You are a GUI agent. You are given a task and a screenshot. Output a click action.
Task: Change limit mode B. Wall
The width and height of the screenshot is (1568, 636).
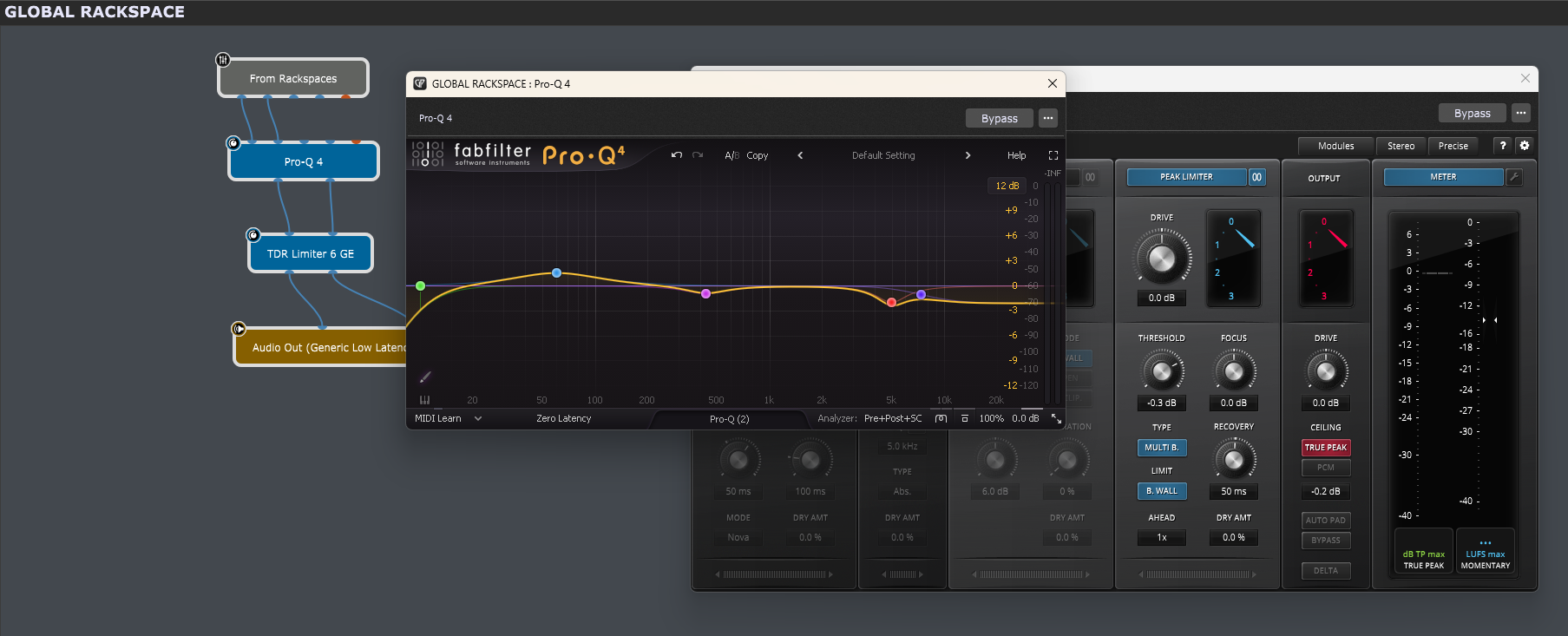(1162, 491)
